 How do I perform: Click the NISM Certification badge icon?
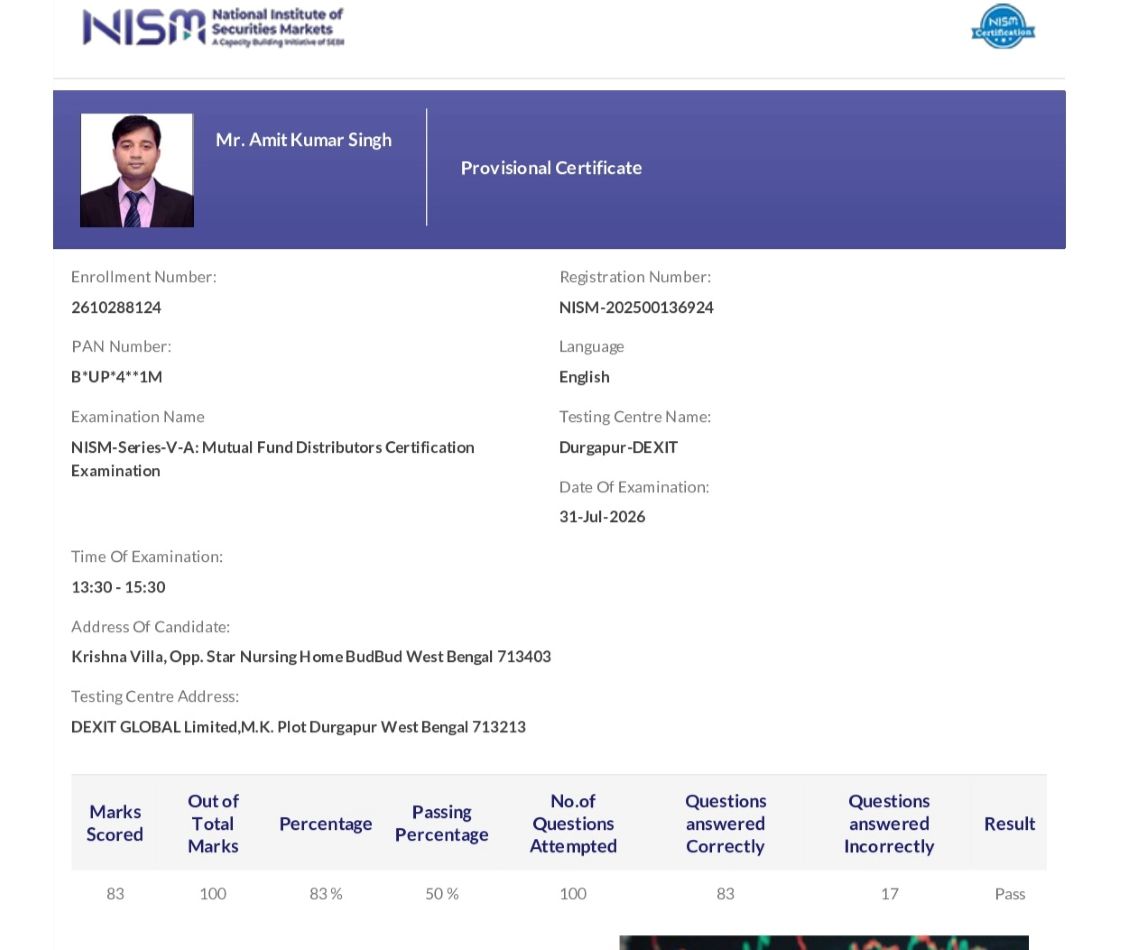[1003, 26]
